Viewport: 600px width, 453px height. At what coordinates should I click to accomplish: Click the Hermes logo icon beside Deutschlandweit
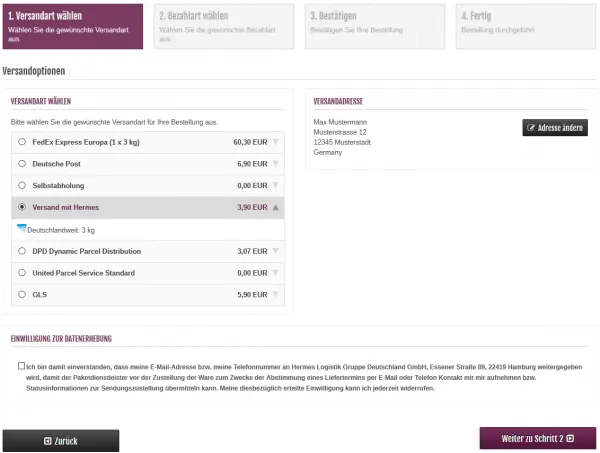click(22, 229)
